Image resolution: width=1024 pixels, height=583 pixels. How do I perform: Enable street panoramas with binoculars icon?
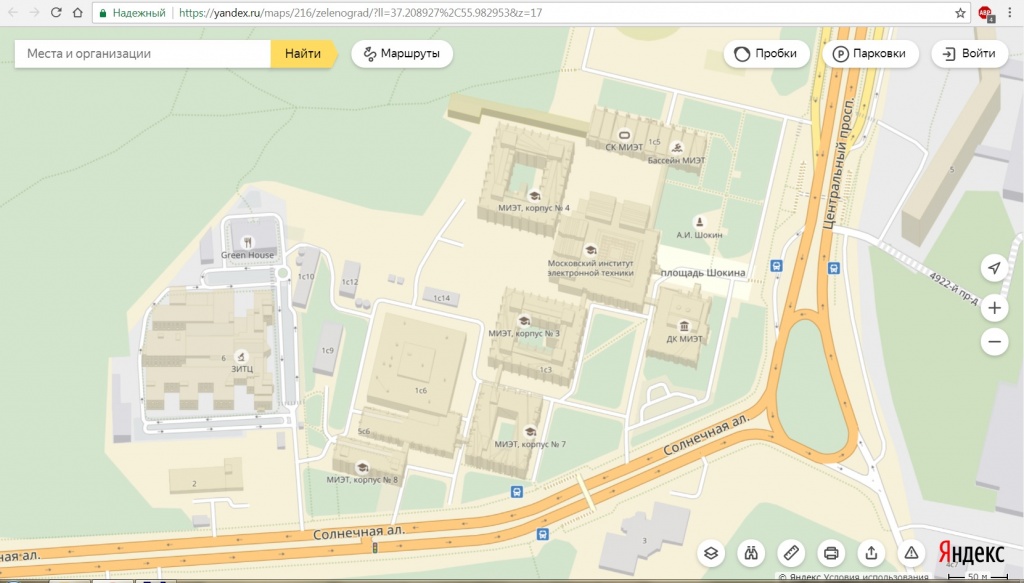coord(751,553)
